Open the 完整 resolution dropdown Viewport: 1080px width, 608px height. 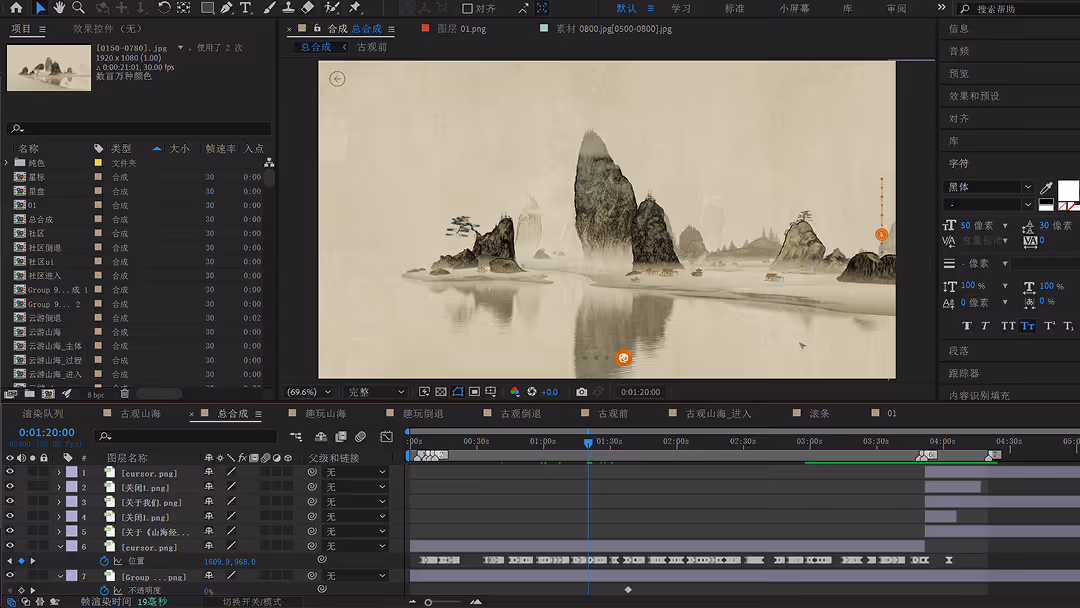(375, 391)
